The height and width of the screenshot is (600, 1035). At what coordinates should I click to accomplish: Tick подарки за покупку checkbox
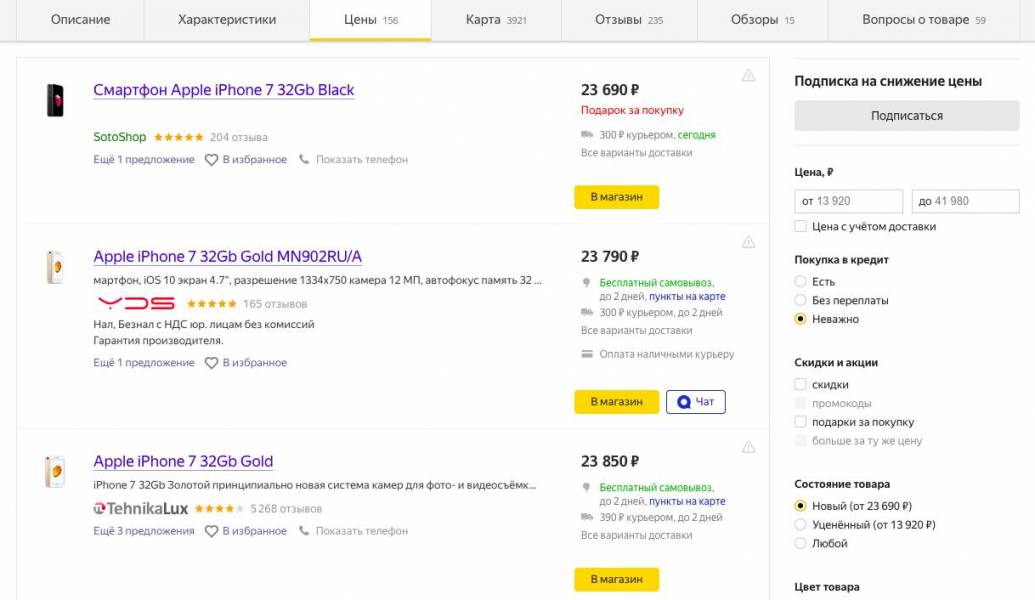[x=801, y=422]
